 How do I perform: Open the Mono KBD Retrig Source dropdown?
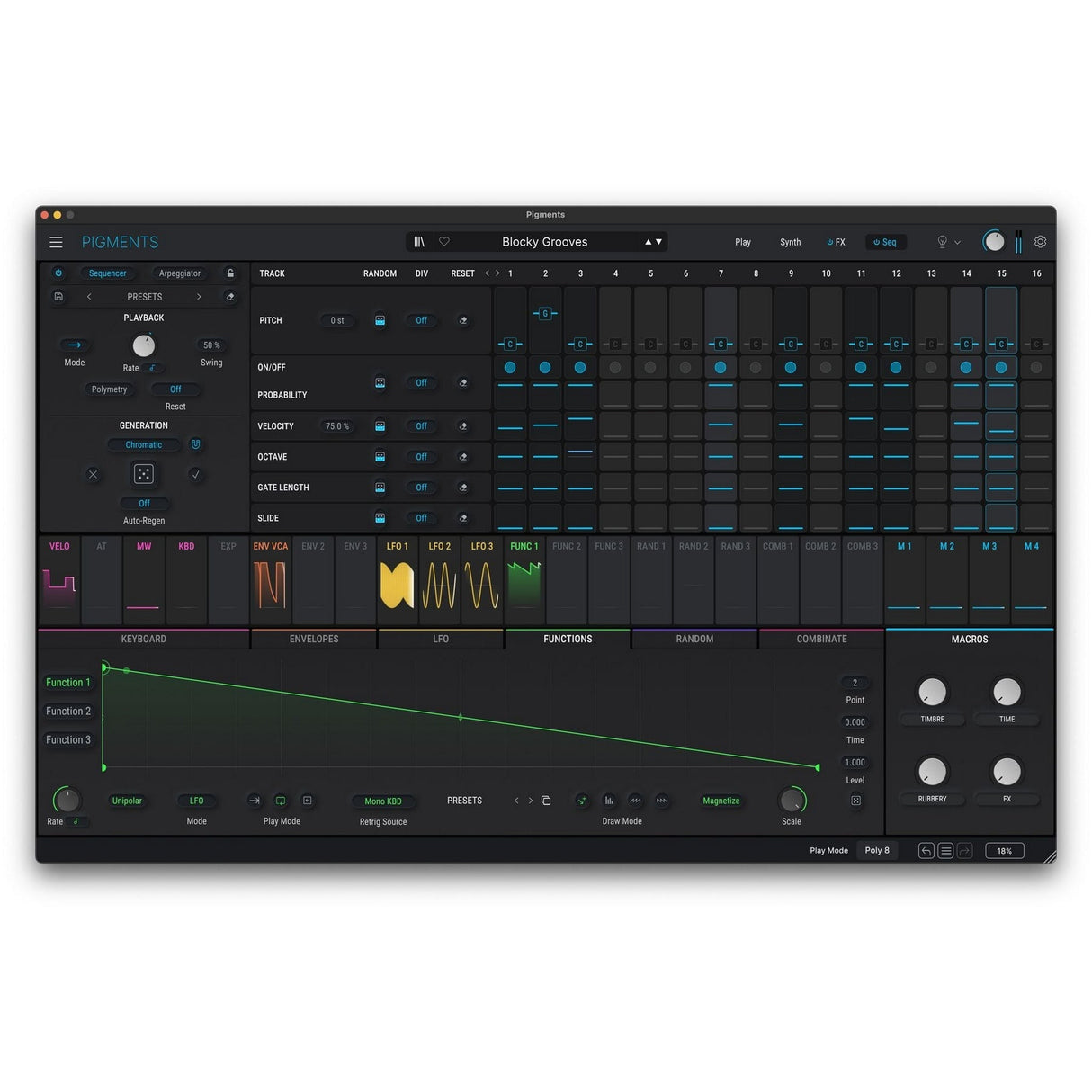(x=382, y=801)
